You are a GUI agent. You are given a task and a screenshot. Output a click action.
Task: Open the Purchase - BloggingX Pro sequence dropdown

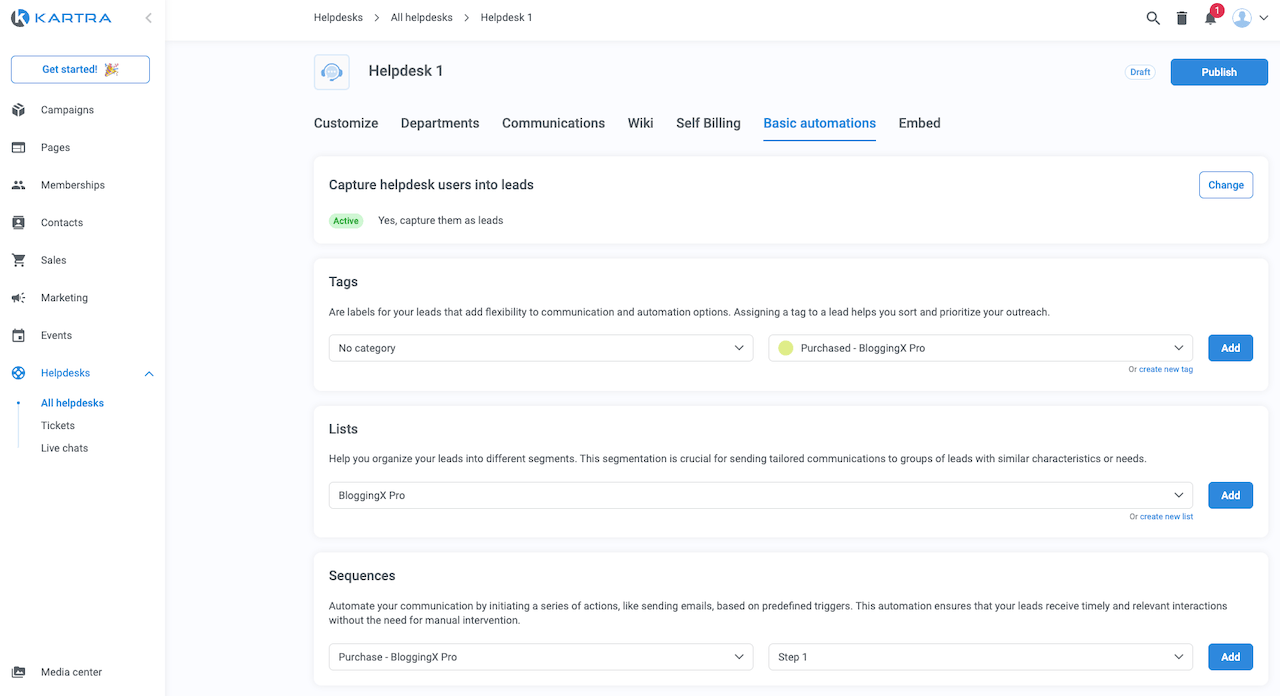[541, 657]
